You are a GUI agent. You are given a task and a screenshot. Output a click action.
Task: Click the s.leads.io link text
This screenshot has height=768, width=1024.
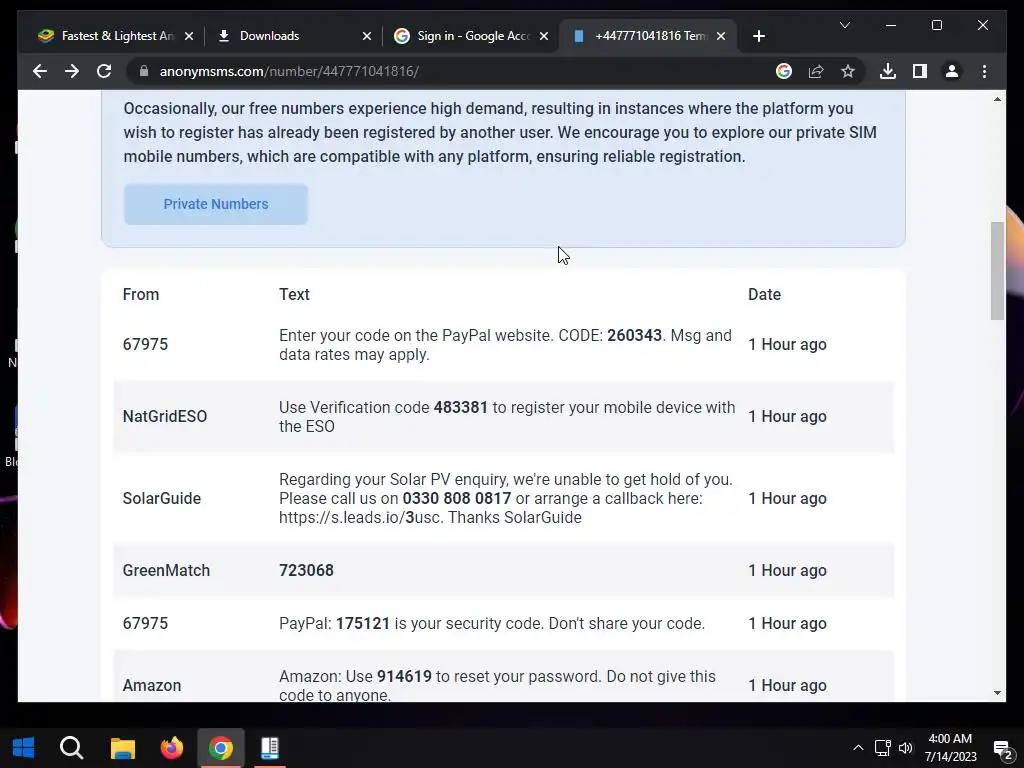(362, 517)
